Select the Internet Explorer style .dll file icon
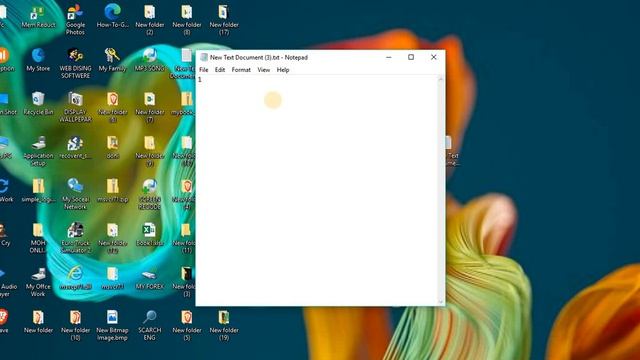This screenshot has height=360, width=640. [x=75, y=278]
